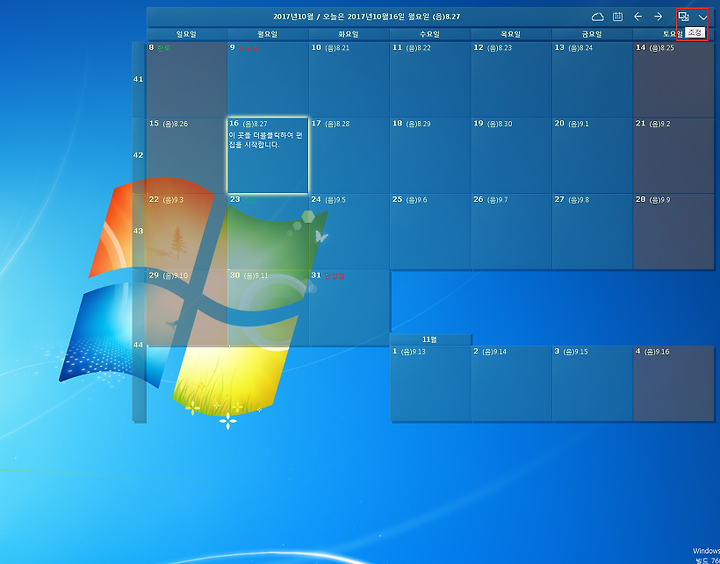Select the November 3 (음)9.15 cell
This screenshot has height=564, width=720.
[x=592, y=384]
